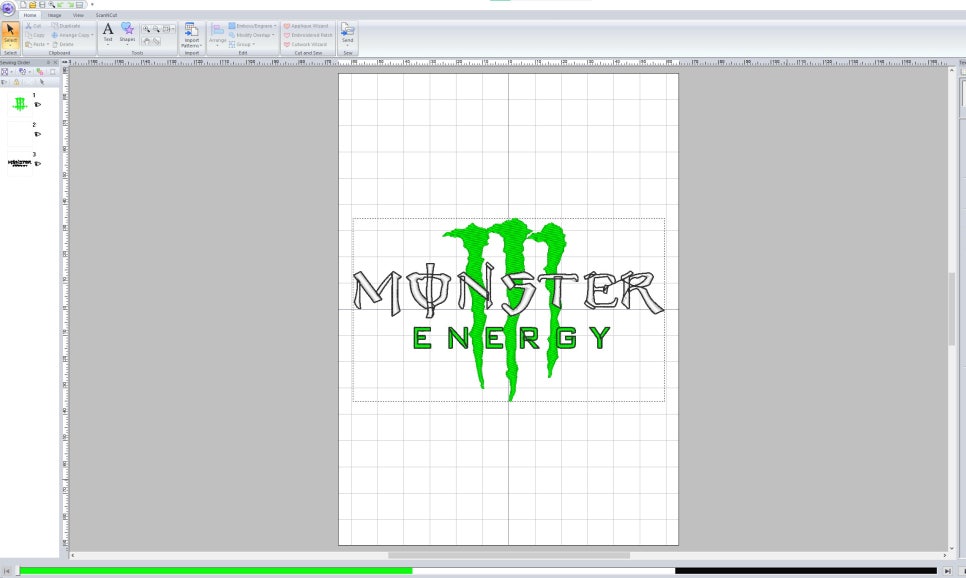
Task: Click the black segment of stitch simulator bar
Action: [806, 571]
